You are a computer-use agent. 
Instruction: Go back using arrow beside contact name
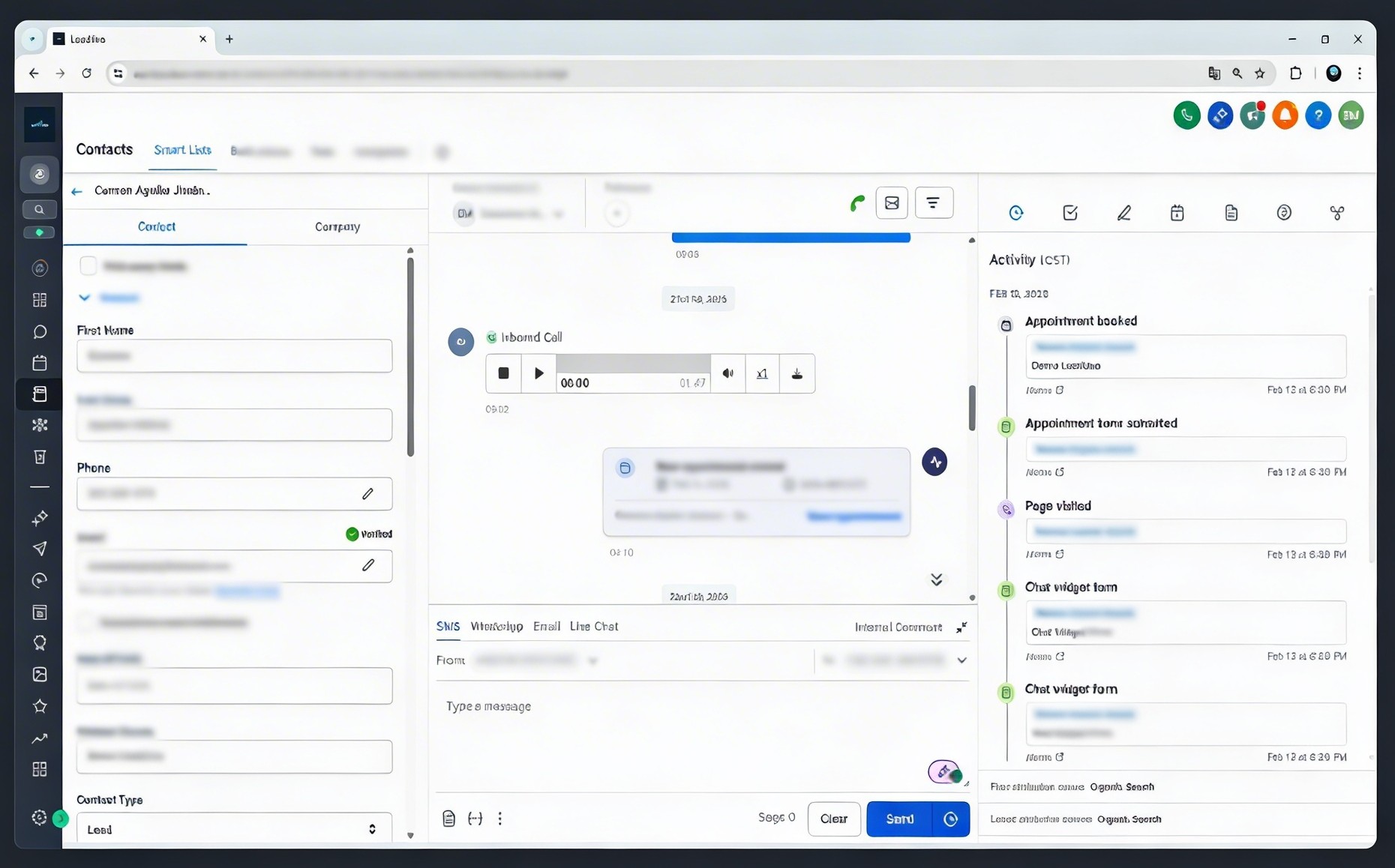tap(76, 191)
